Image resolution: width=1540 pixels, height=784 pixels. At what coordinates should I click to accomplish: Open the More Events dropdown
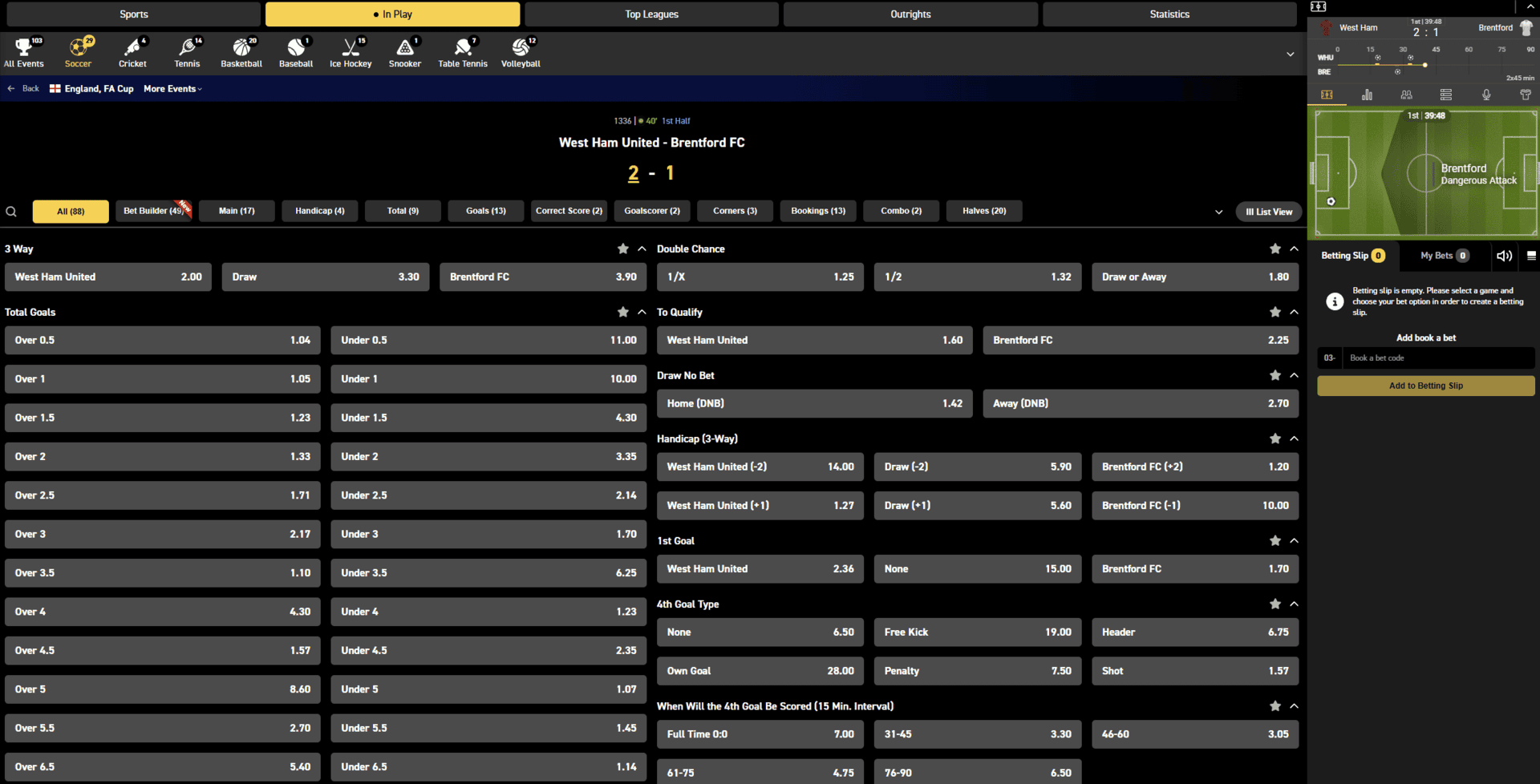[172, 89]
